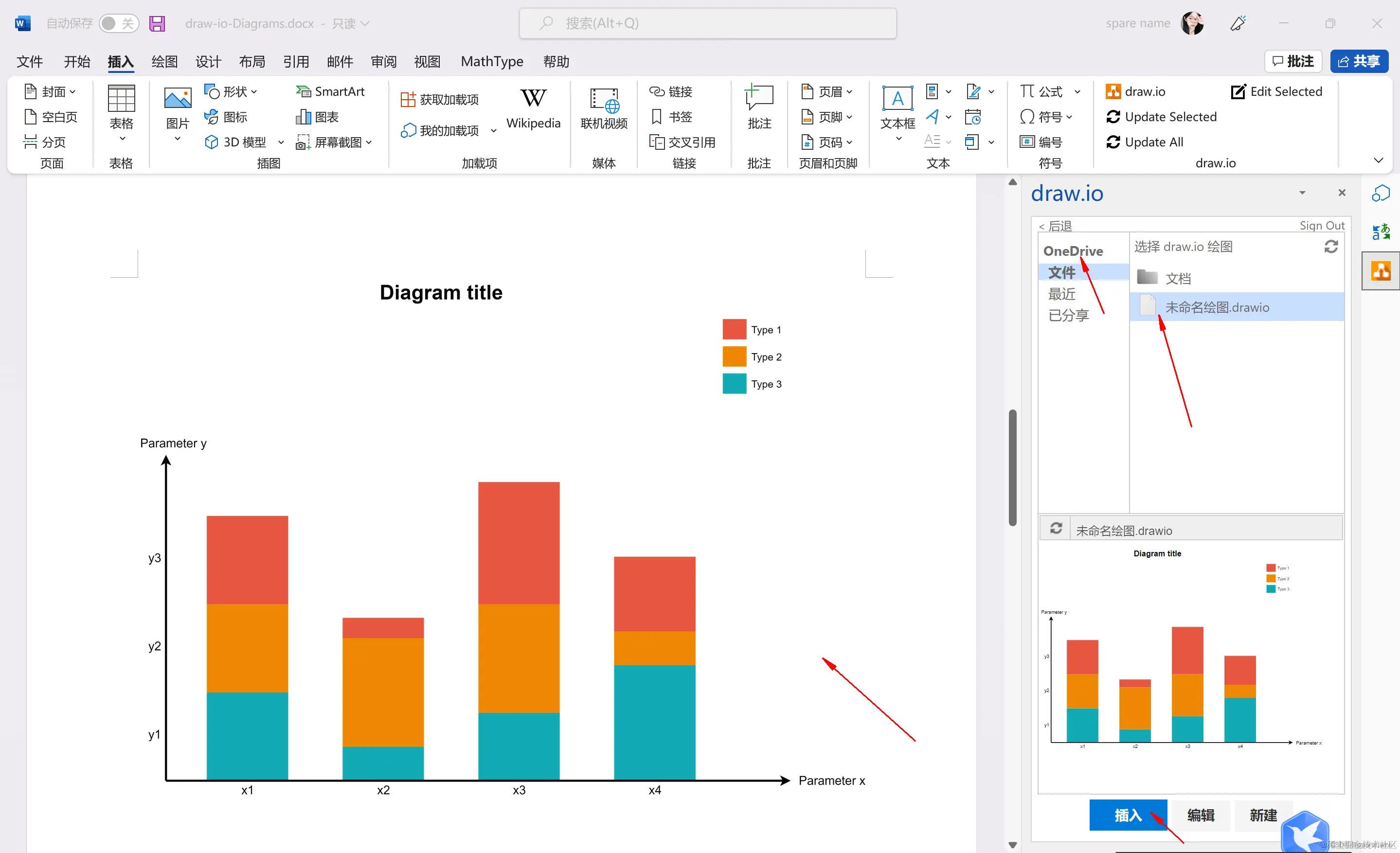Switch to the 布局 ribbon tab
1400x853 pixels.
[251, 61]
